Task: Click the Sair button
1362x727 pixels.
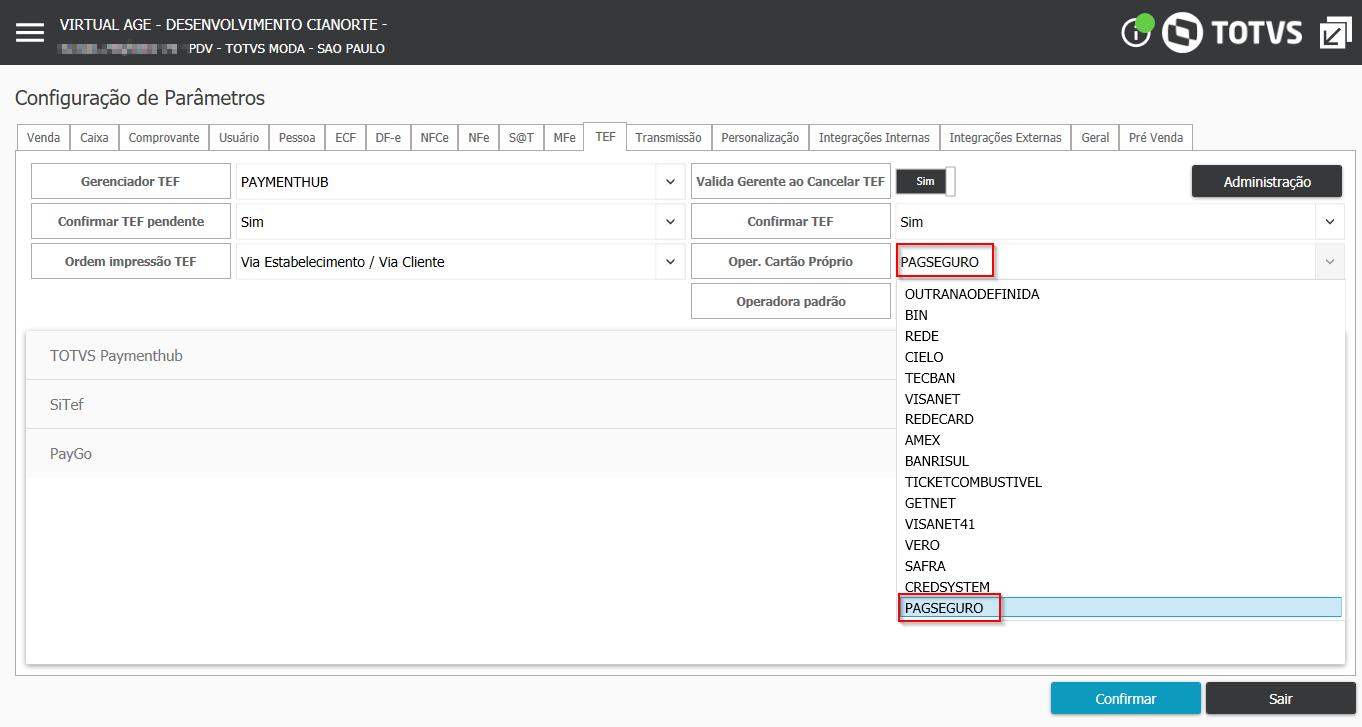Action: [x=1280, y=699]
